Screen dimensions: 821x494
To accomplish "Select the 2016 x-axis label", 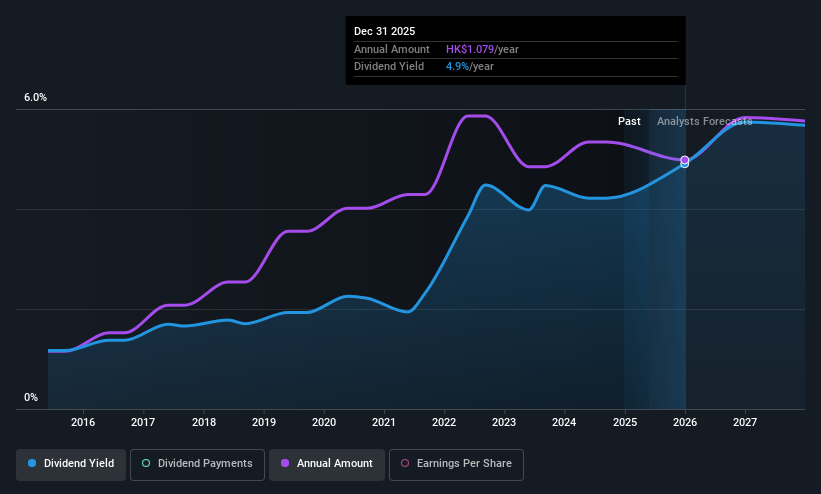I will pos(83,422).
